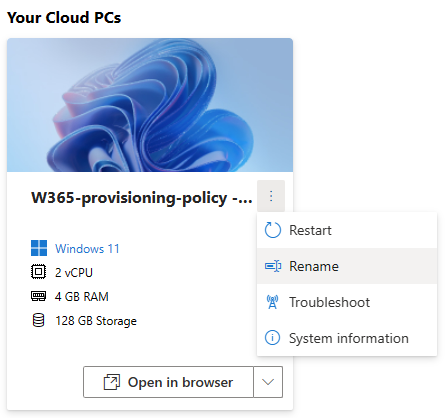Open the three-dot more options menu
The height and width of the screenshot is (418, 445).
tap(271, 196)
